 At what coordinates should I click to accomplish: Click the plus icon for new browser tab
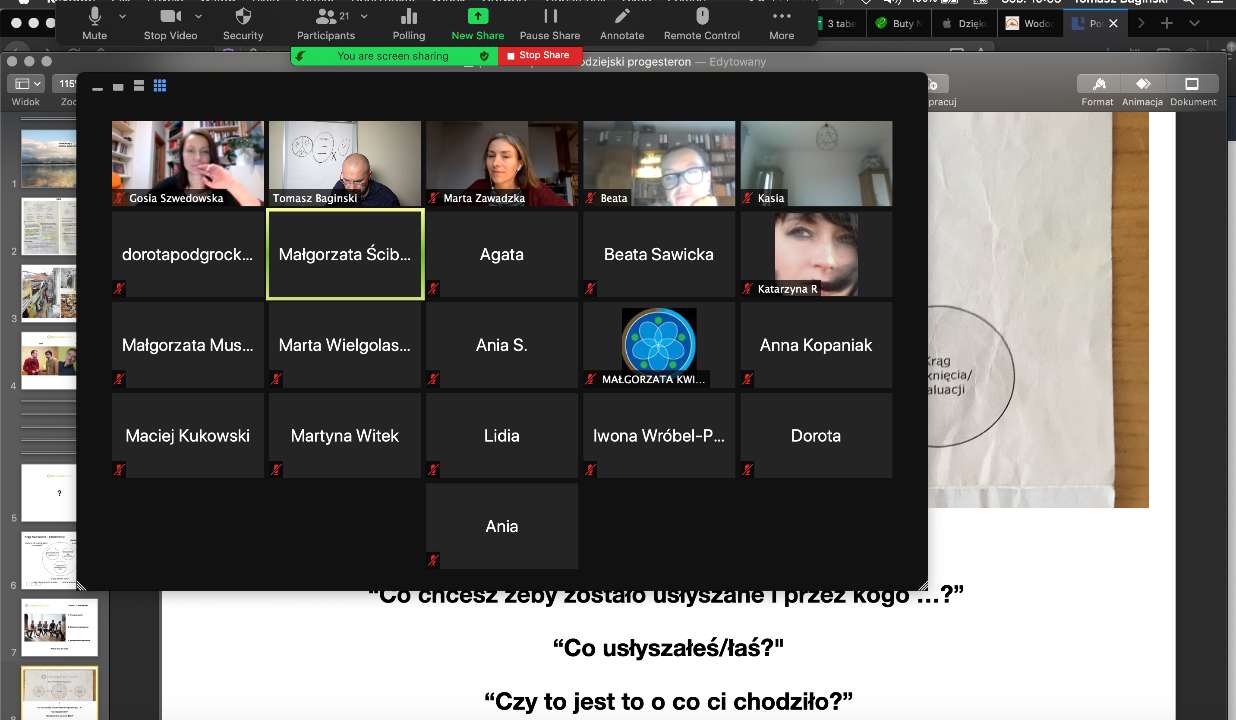click(1166, 23)
